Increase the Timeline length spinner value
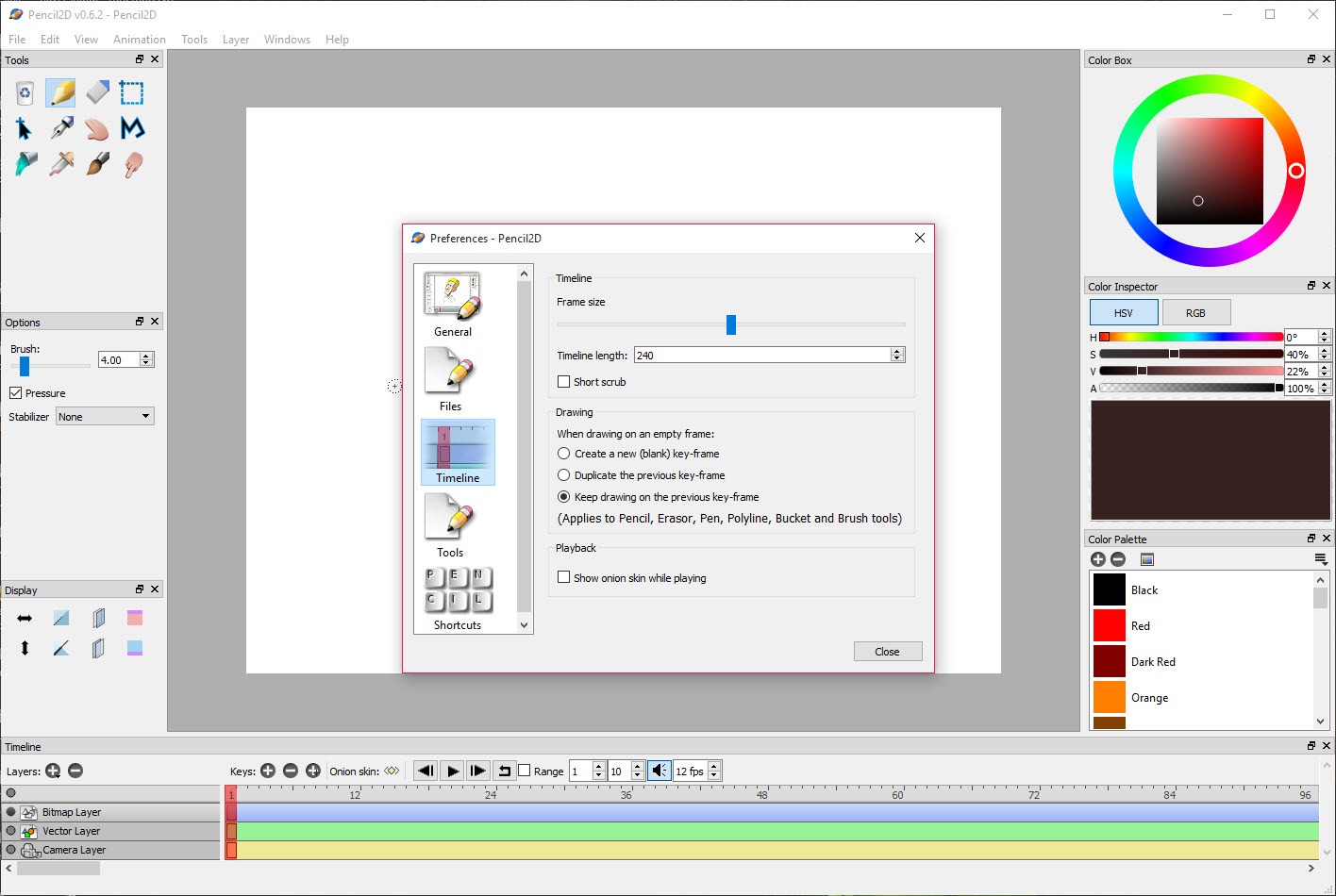 [x=897, y=351]
